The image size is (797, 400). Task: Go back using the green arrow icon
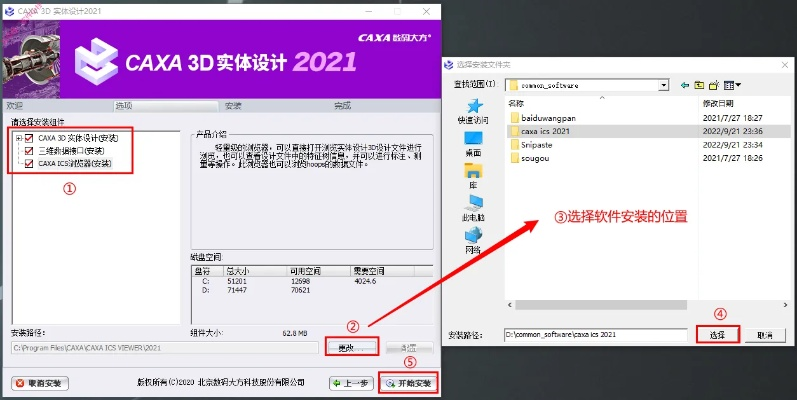click(685, 85)
